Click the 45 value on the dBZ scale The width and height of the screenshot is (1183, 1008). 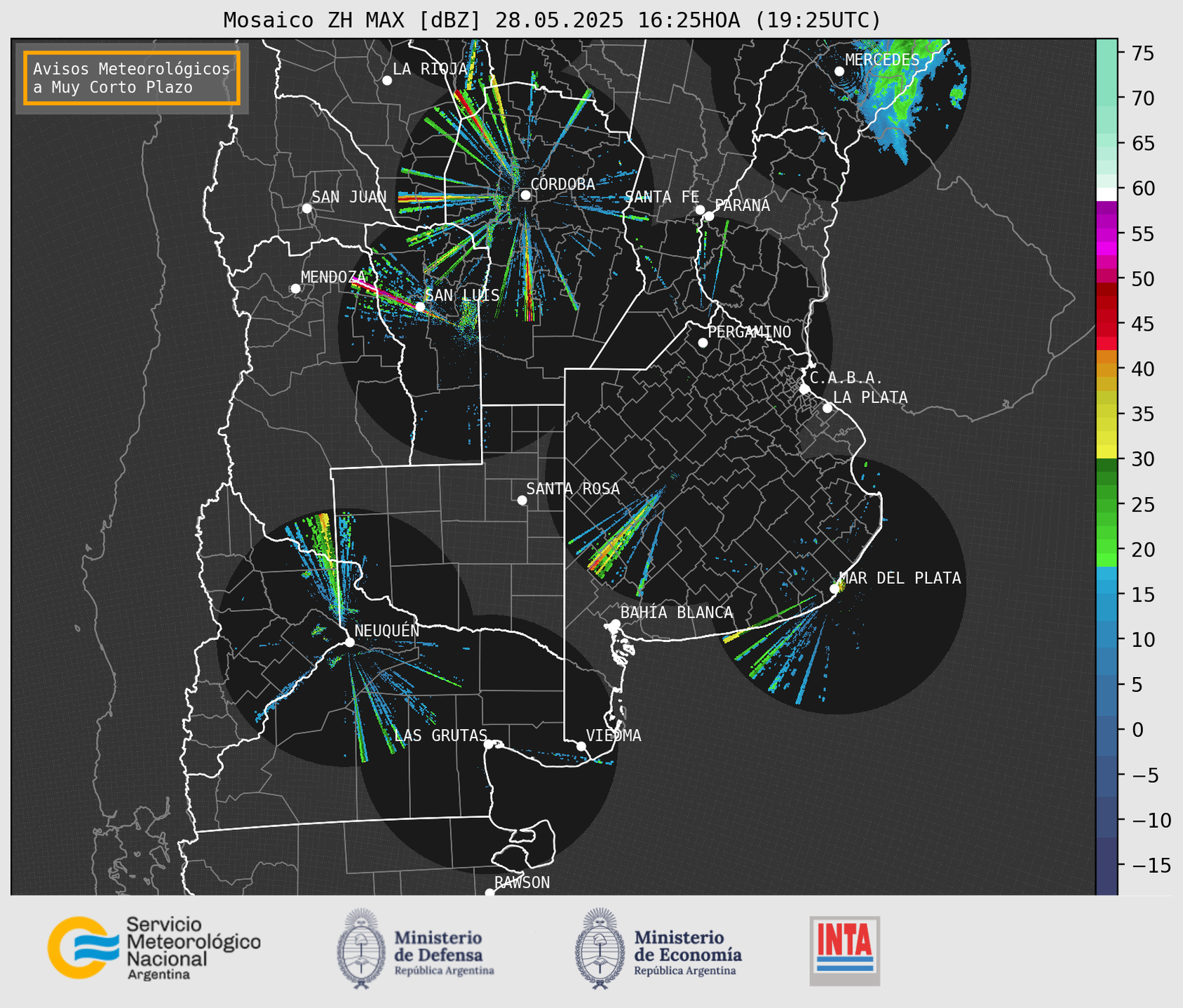[1142, 324]
